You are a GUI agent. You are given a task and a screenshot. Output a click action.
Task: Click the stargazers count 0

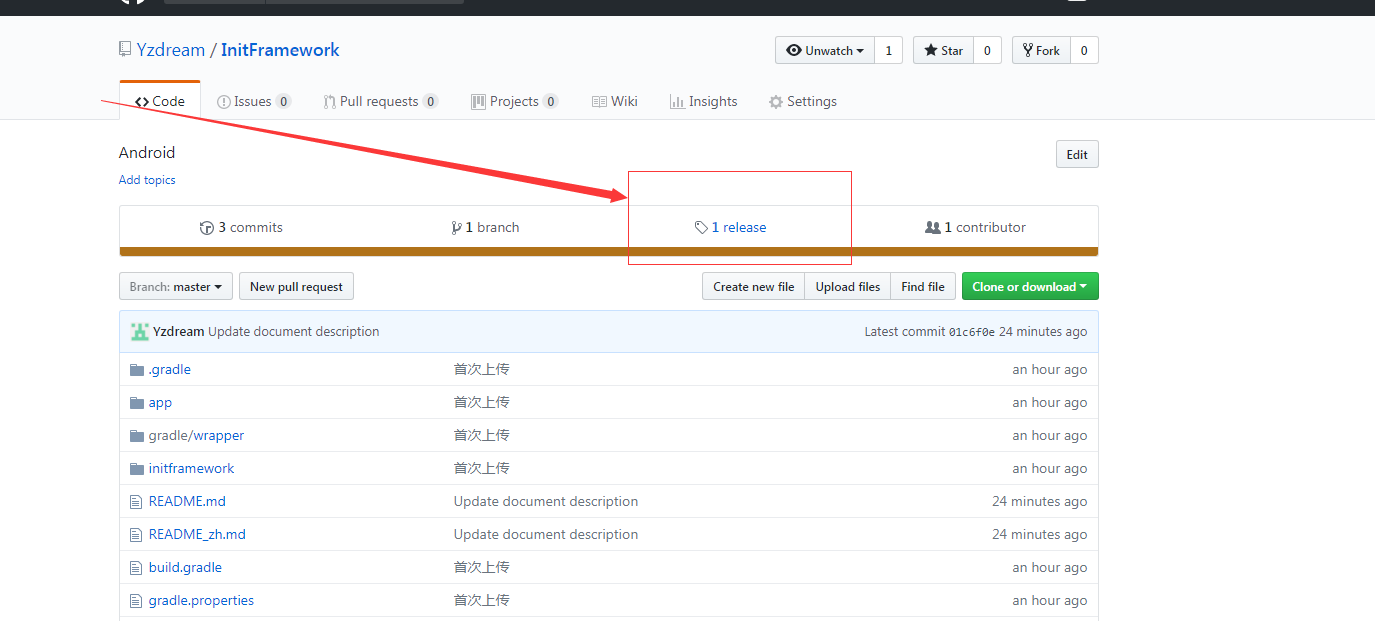click(987, 50)
